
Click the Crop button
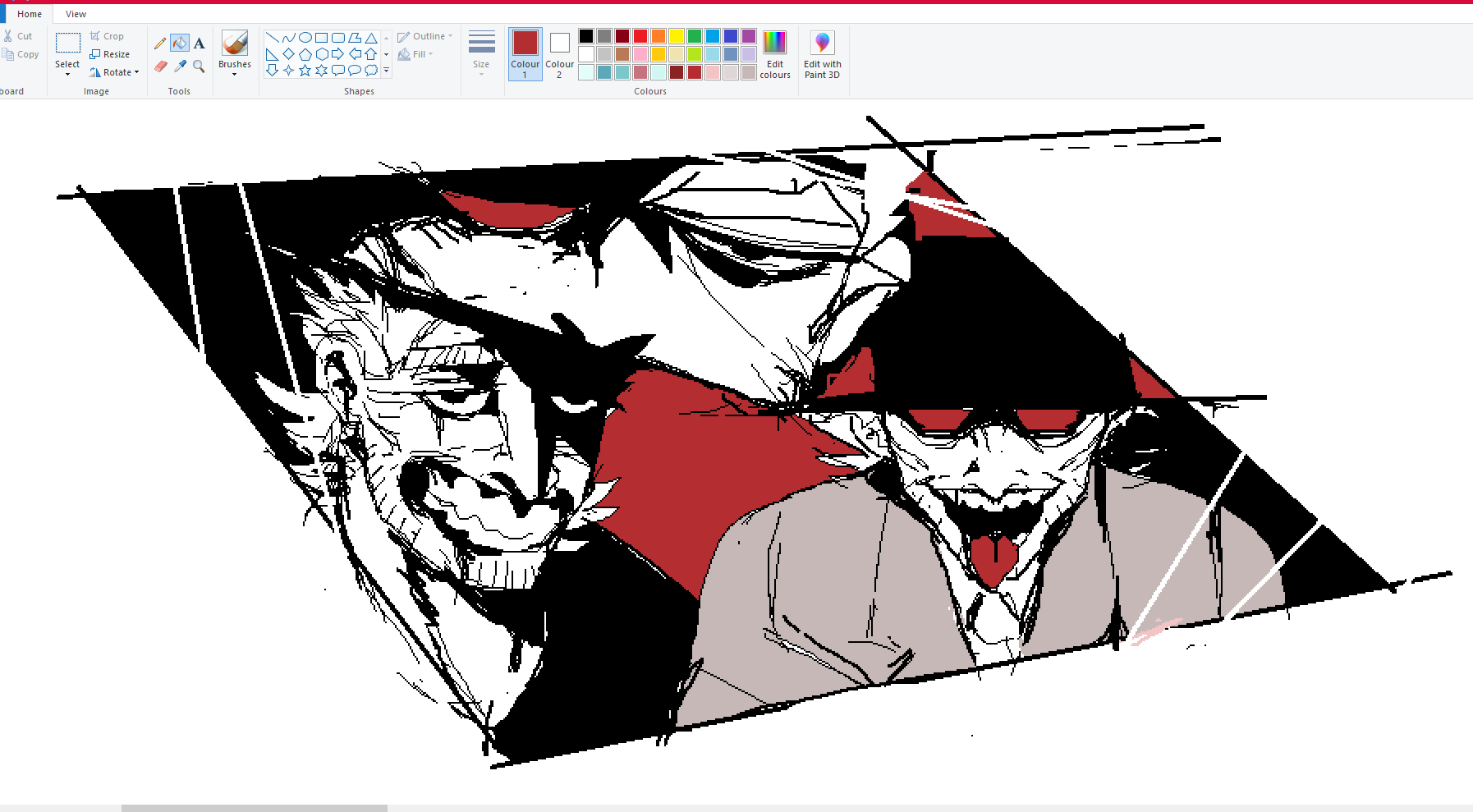pyautogui.click(x=107, y=36)
